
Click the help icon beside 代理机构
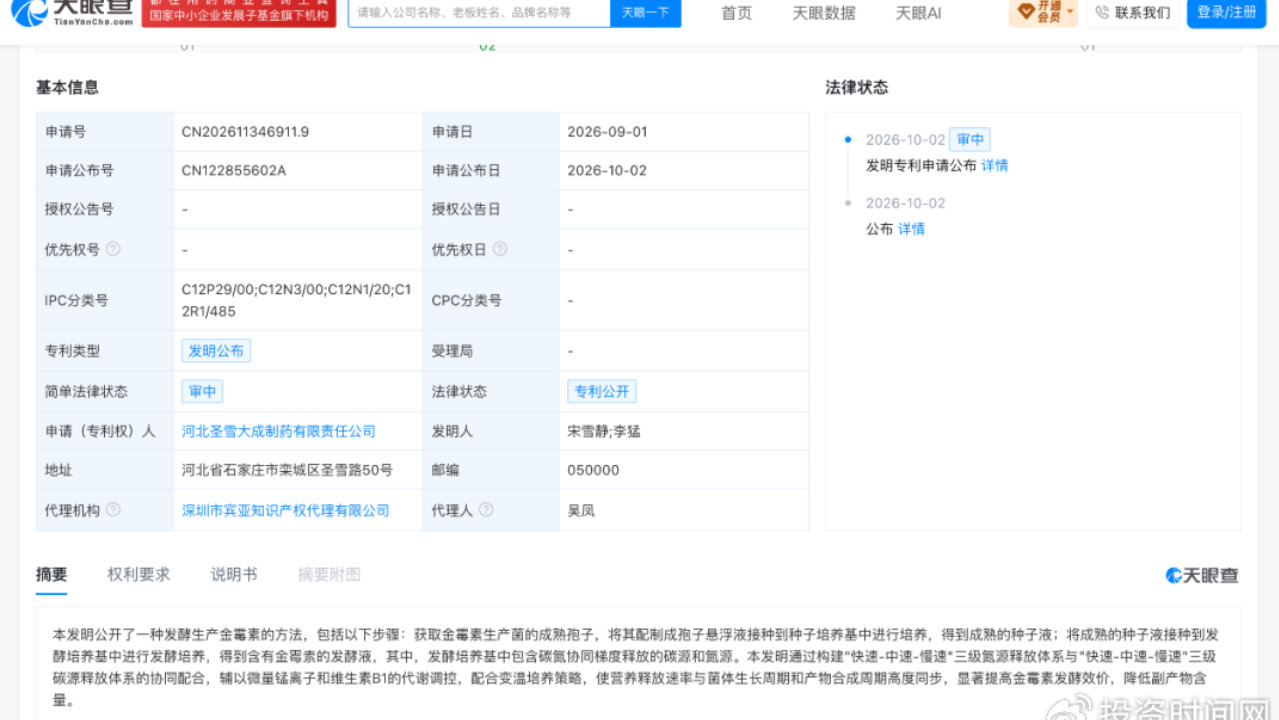pos(113,509)
